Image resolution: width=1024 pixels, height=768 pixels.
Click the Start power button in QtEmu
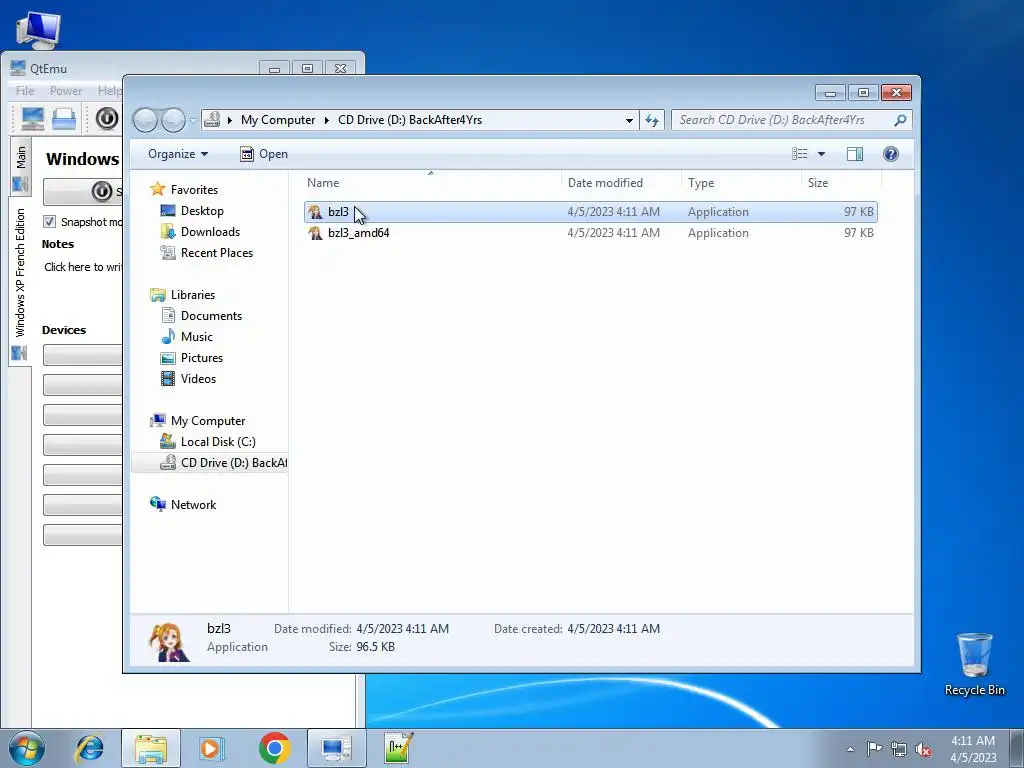click(83, 191)
